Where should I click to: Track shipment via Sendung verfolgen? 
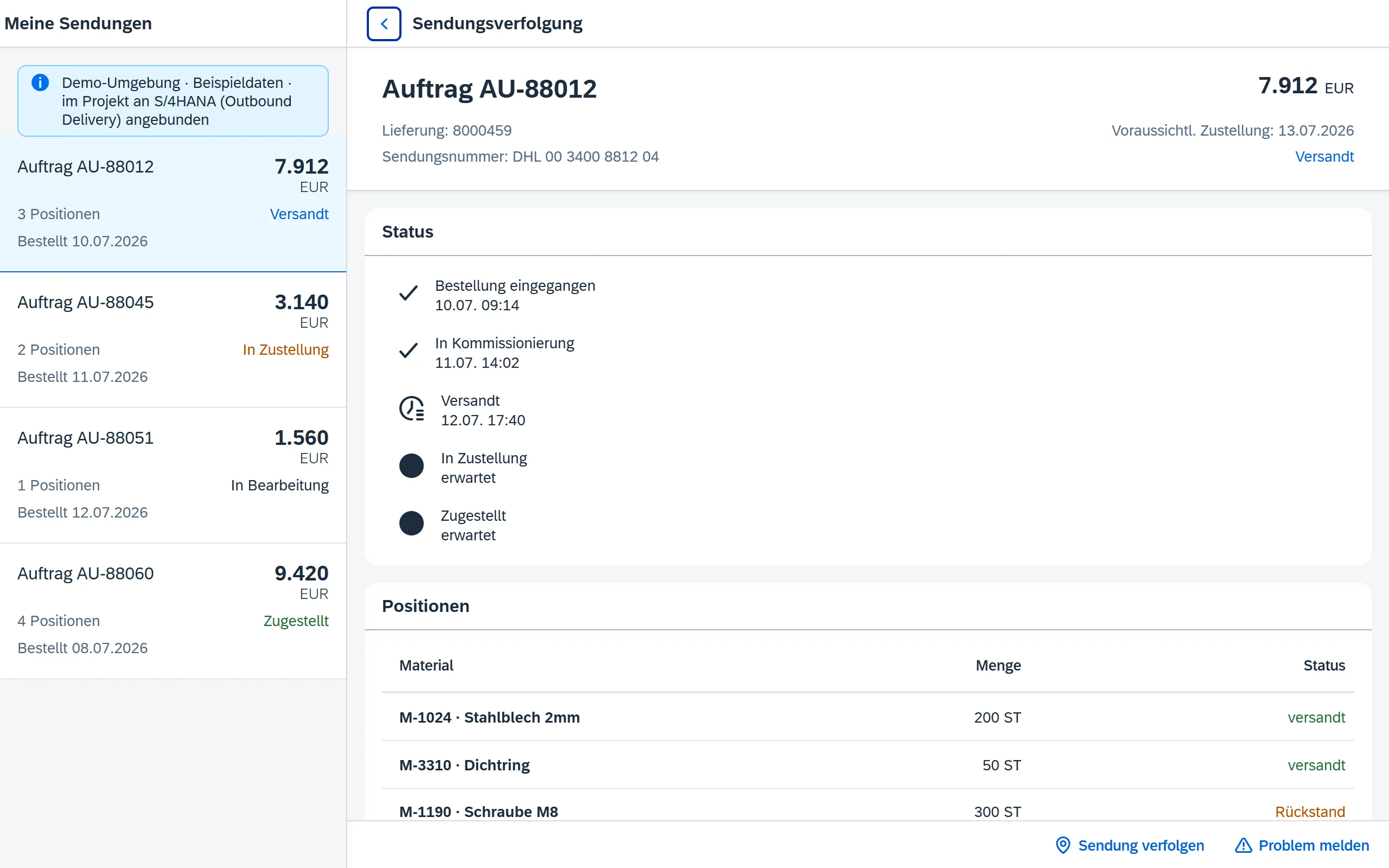pyautogui.click(x=1130, y=845)
